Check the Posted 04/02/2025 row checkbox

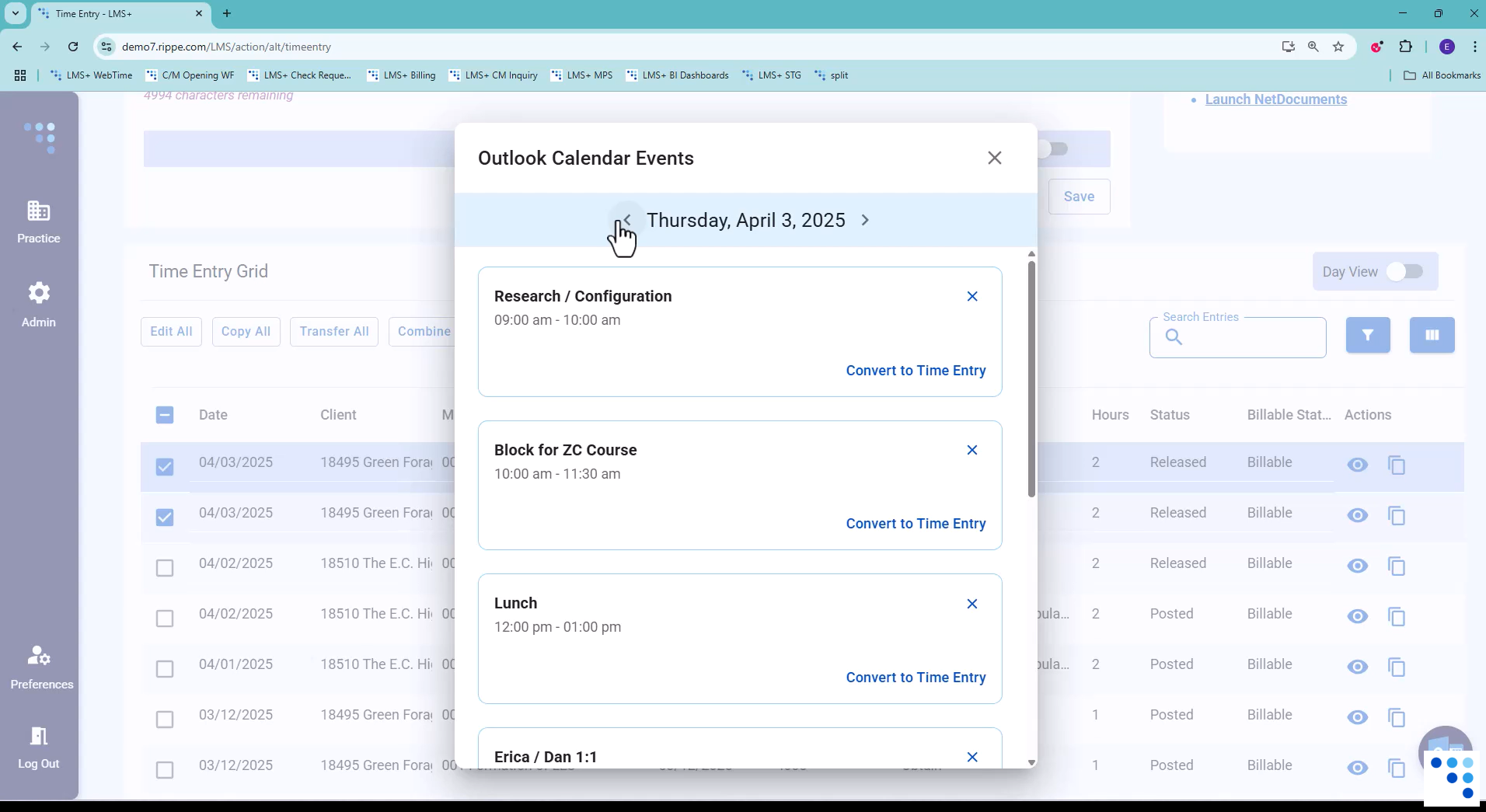pyautogui.click(x=165, y=619)
